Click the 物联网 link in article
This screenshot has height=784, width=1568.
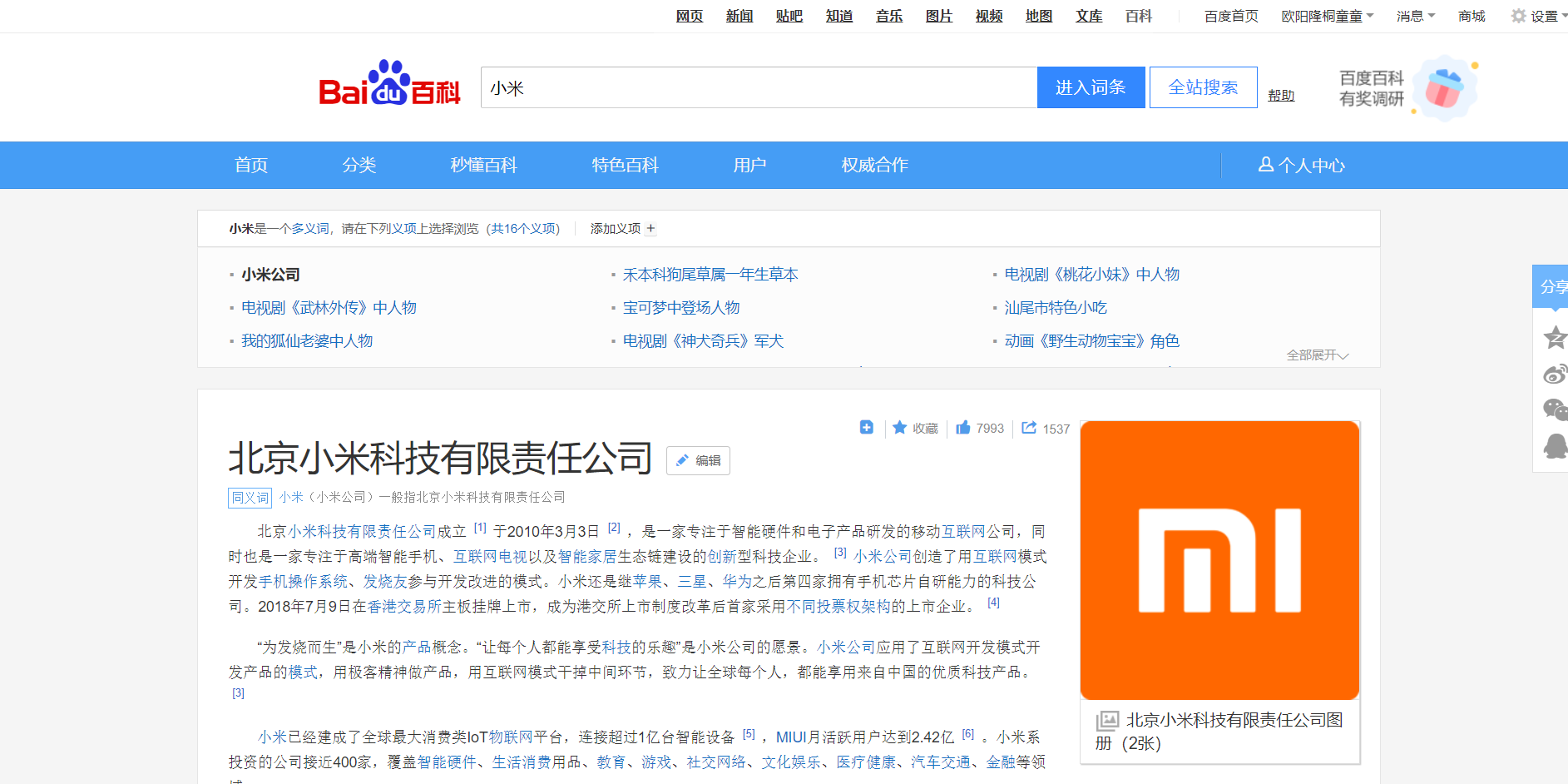click(x=511, y=737)
